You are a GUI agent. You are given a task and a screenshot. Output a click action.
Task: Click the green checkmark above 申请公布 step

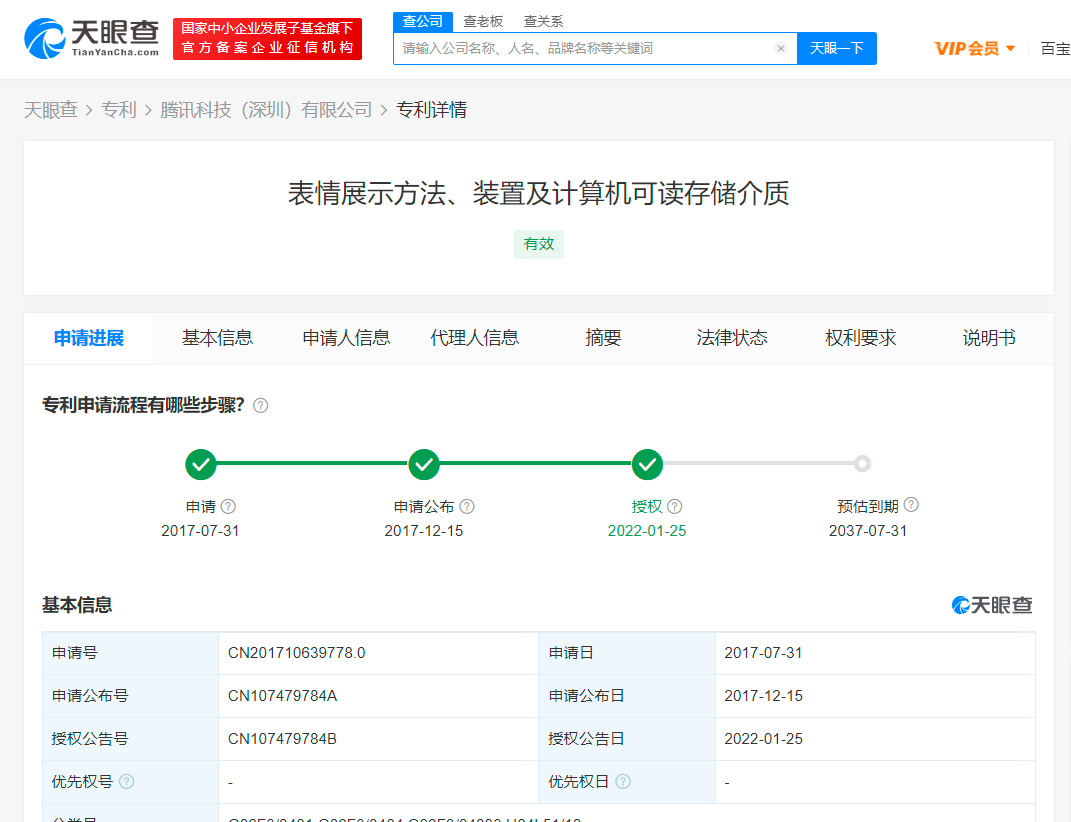tap(424, 465)
